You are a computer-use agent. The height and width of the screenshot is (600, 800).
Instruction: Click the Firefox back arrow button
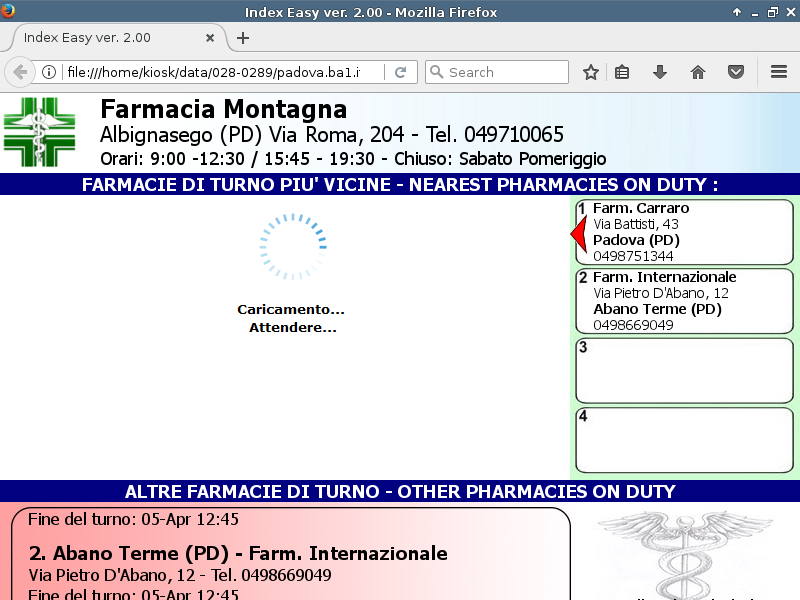click(20, 72)
